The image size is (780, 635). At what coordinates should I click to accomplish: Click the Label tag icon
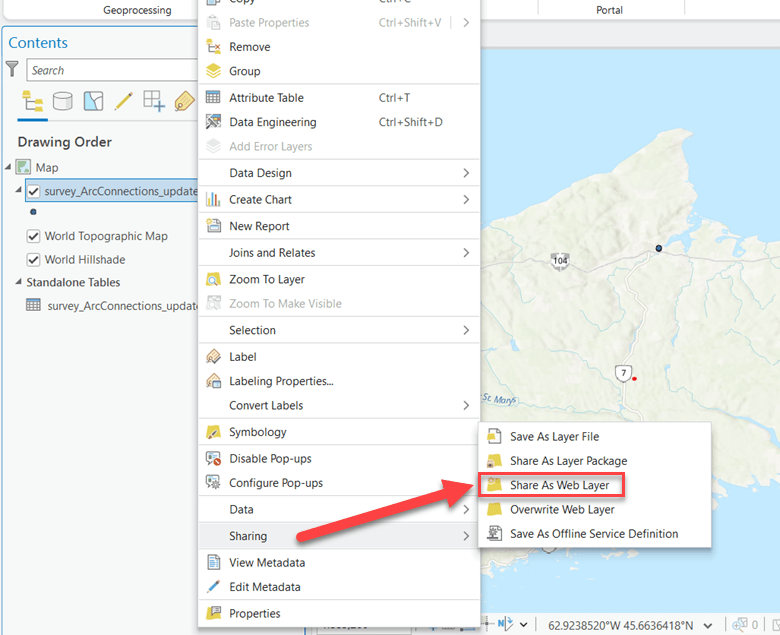coord(213,357)
